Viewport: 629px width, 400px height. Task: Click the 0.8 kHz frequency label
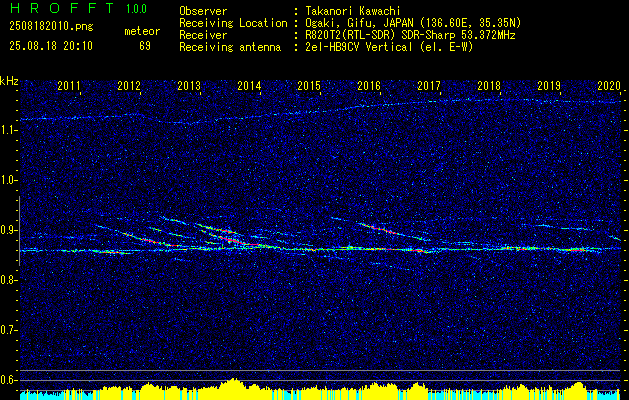click(9, 280)
